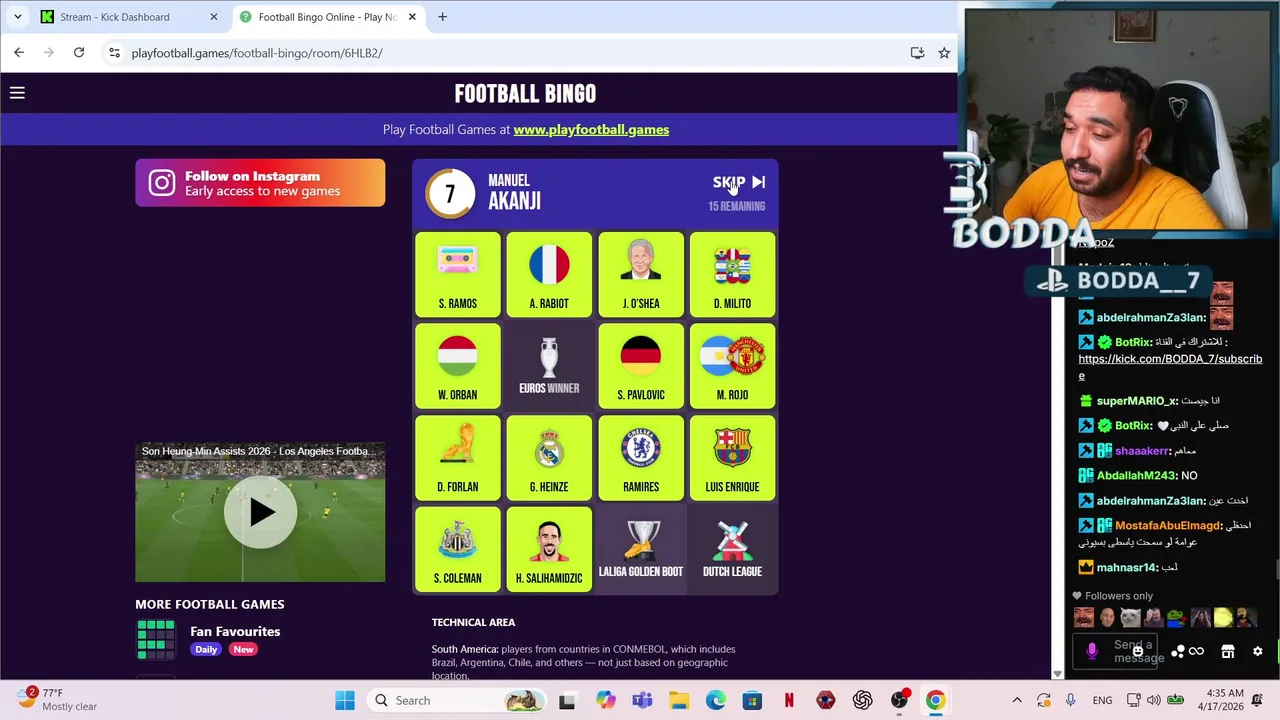
Task: Go back in browser history
Action: click(19, 53)
